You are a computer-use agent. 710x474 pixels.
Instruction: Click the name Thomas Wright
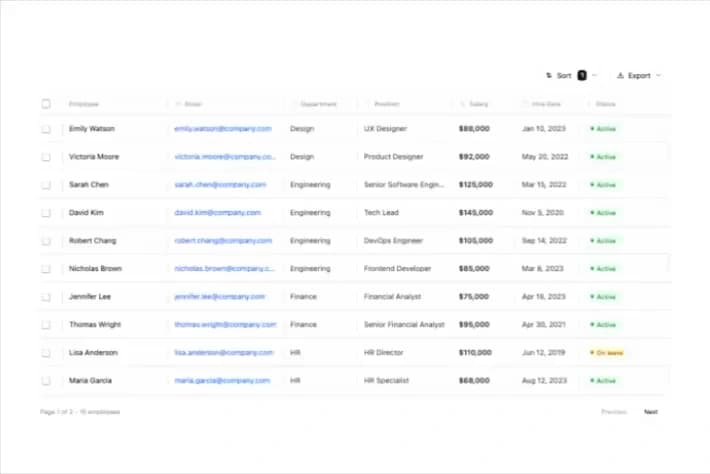click(x=95, y=325)
